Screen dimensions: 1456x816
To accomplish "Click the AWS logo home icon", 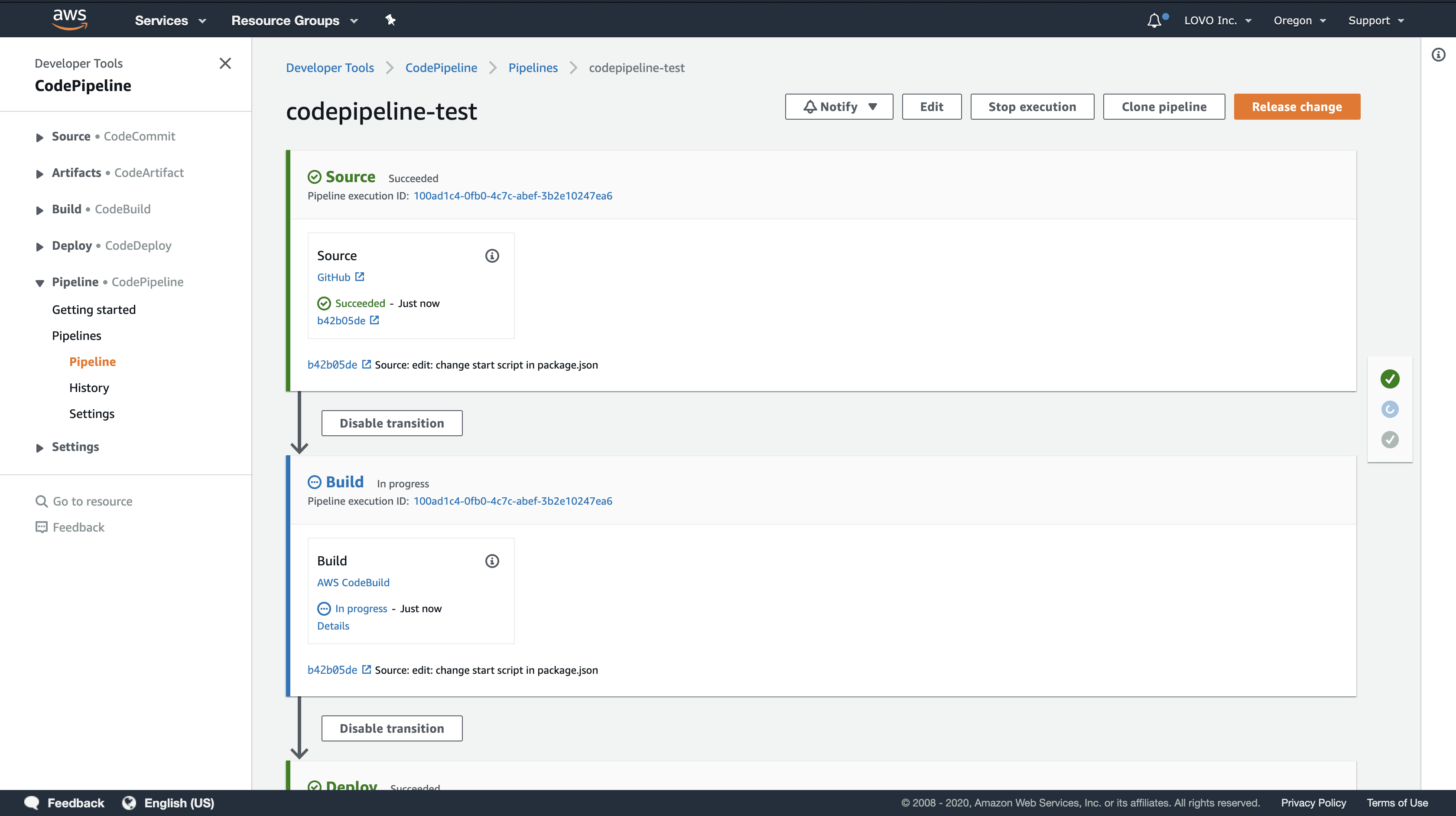I will click(69, 20).
